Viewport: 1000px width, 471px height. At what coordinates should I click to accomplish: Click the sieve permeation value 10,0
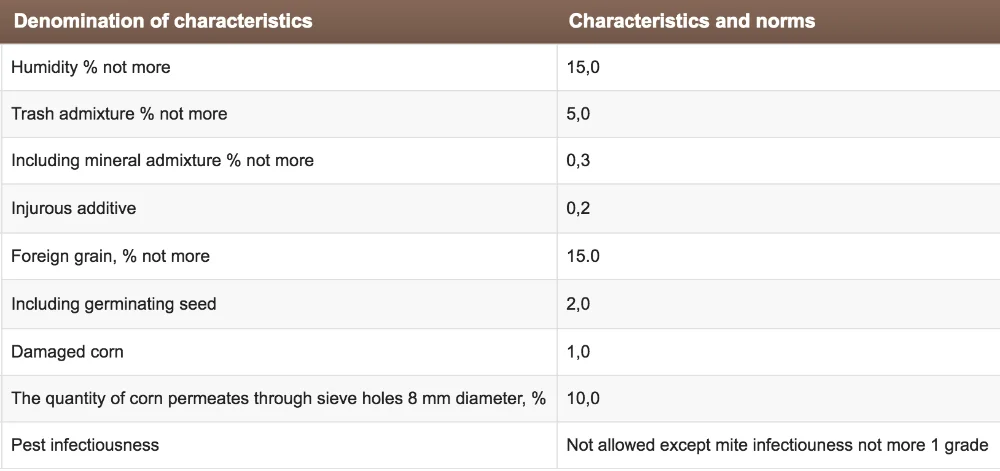tap(583, 398)
